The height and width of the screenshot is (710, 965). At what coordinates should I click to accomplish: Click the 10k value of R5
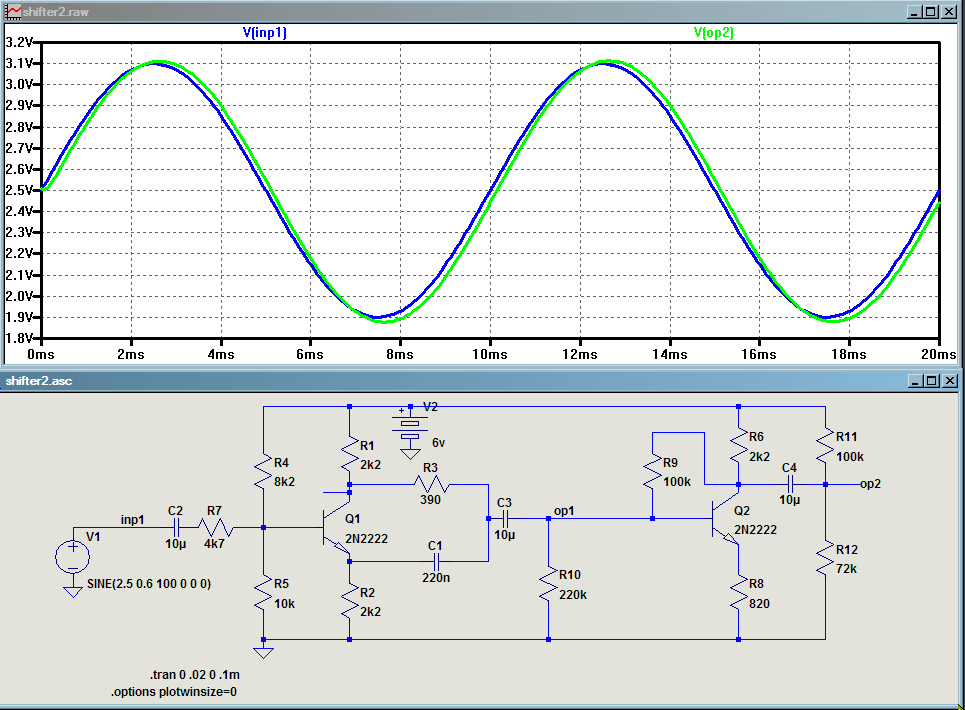point(284,604)
